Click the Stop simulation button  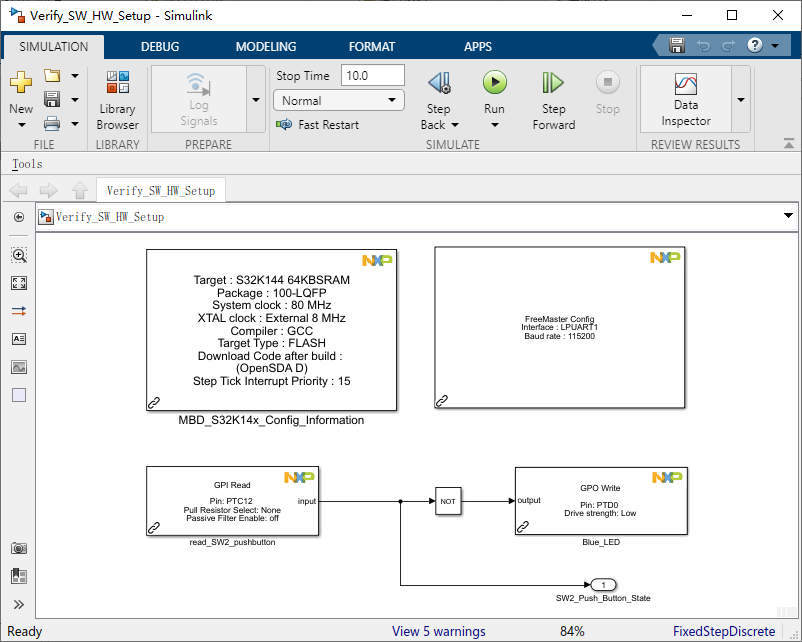(x=608, y=92)
